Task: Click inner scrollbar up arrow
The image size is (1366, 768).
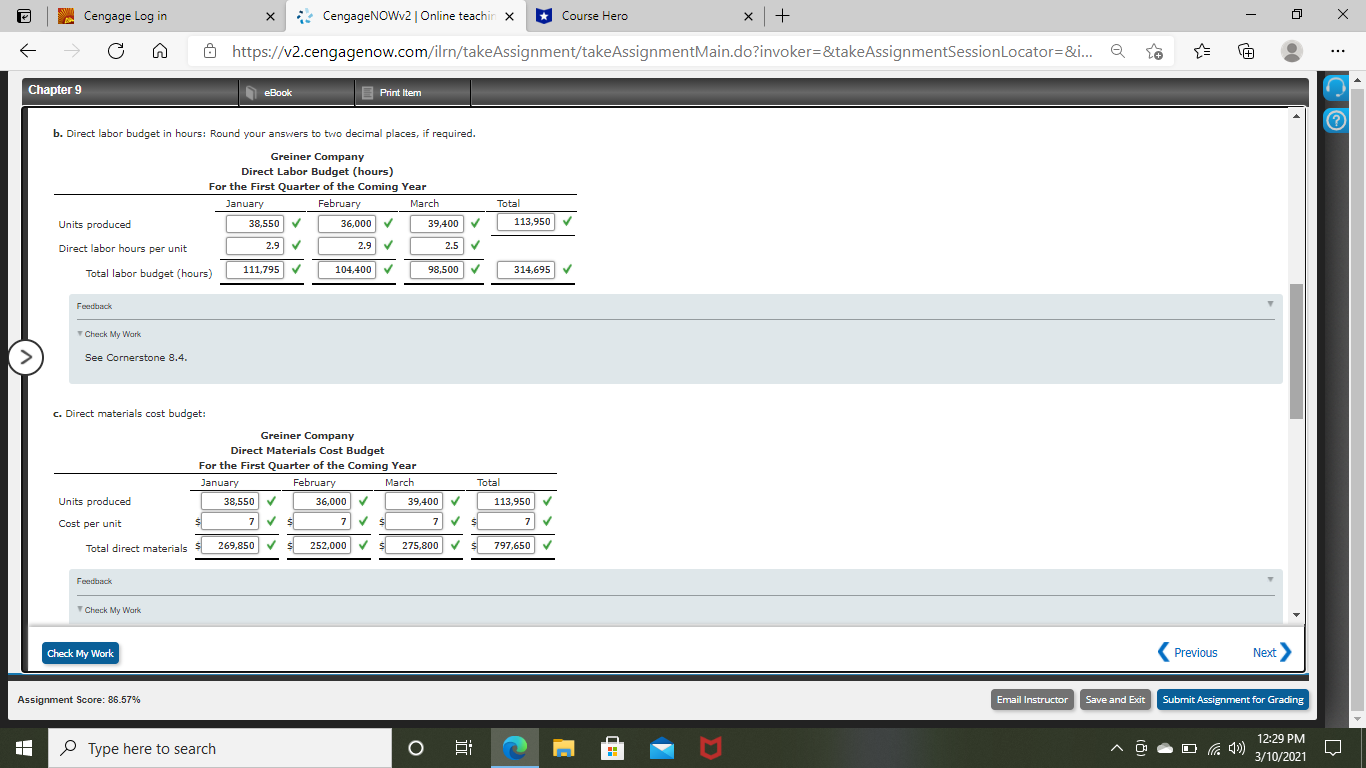Action: (1297, 116)
